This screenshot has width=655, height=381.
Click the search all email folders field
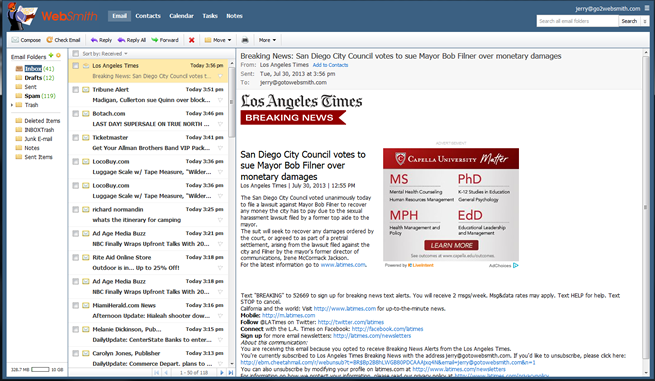(x=577, y=21)
